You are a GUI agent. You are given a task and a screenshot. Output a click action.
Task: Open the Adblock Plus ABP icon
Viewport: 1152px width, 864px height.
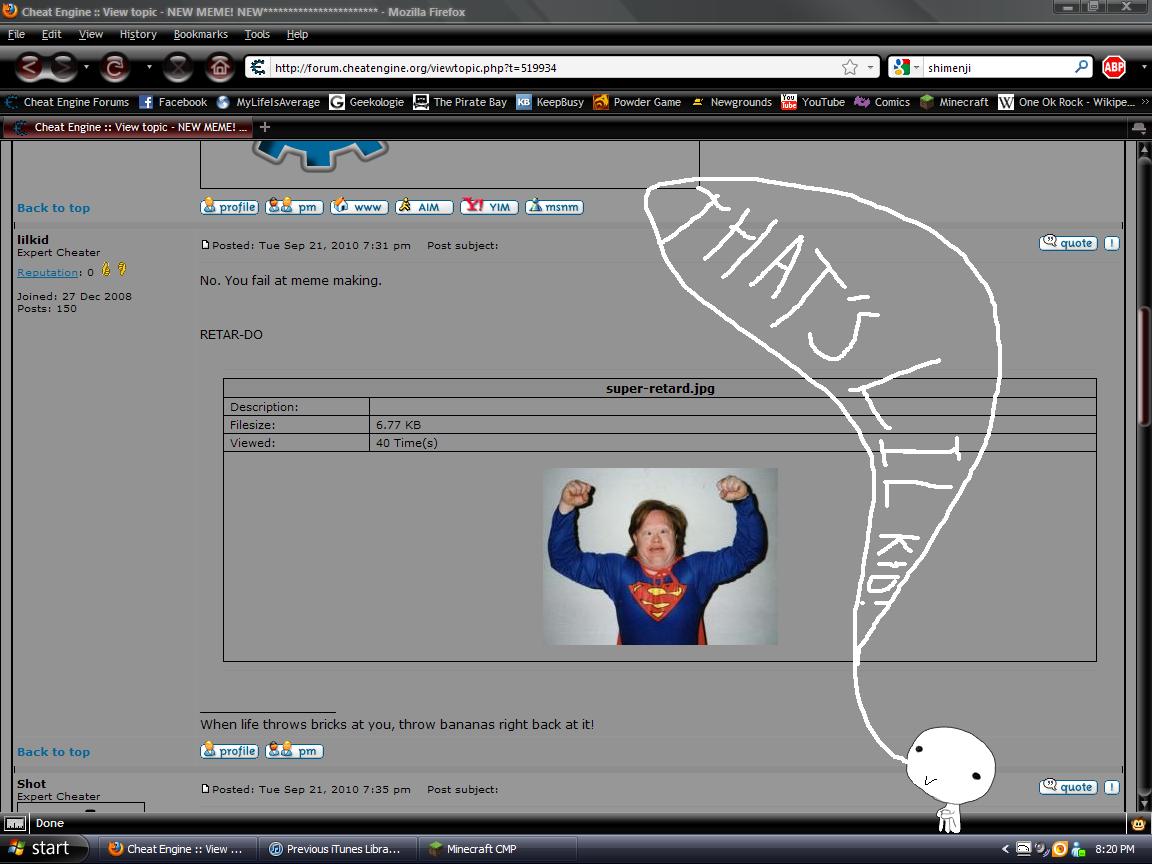pos(1113,67)
